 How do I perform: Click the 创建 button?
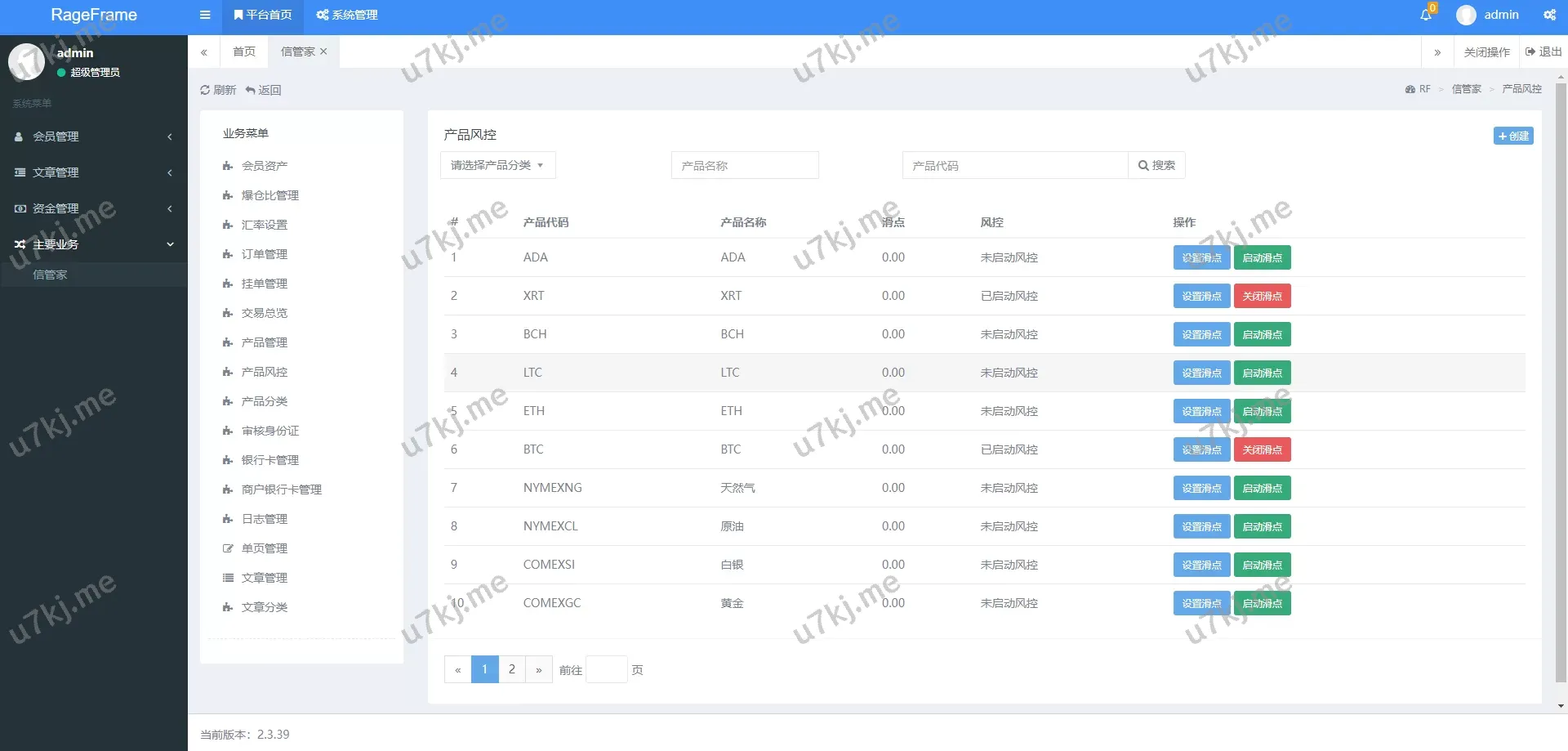tap(1512, 136)
